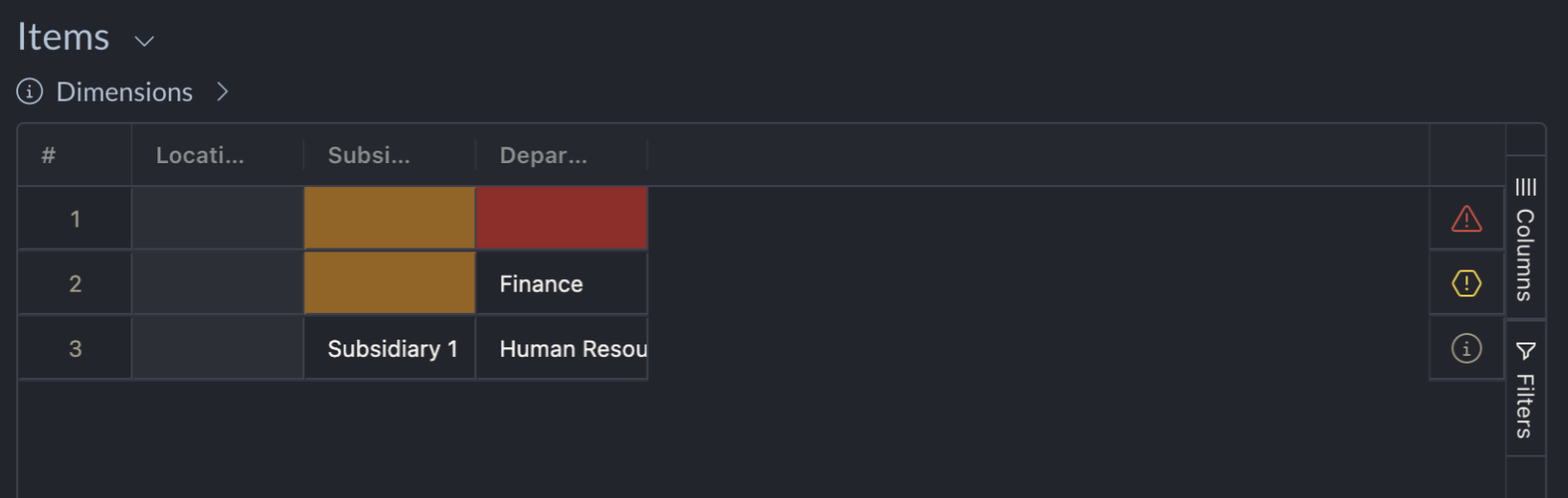The image size is (1568, 498).
Task: Select the Subsidiary 1 cell
Action: [392, 348]
